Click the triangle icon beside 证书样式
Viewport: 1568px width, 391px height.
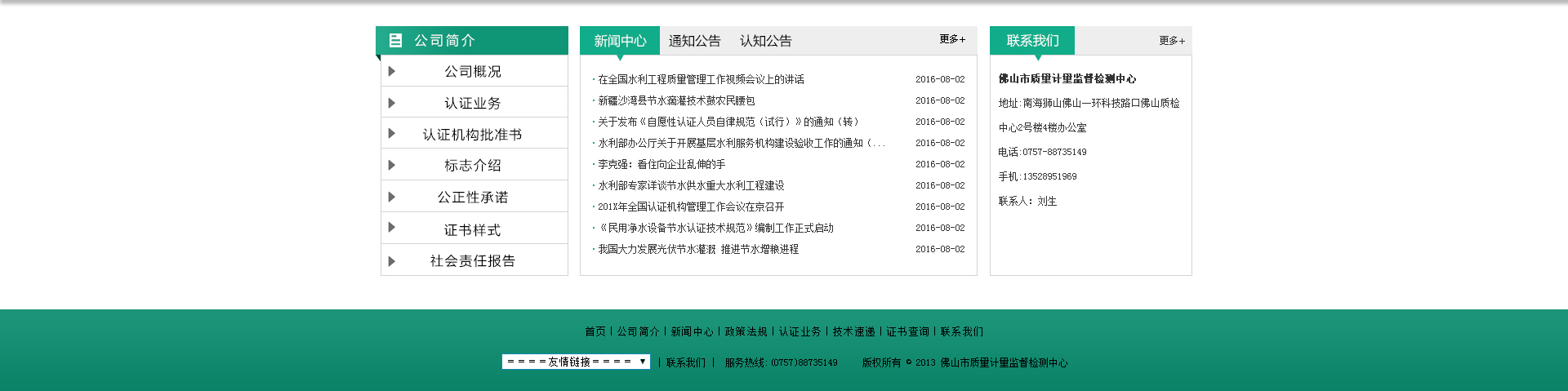click(392, 228)
